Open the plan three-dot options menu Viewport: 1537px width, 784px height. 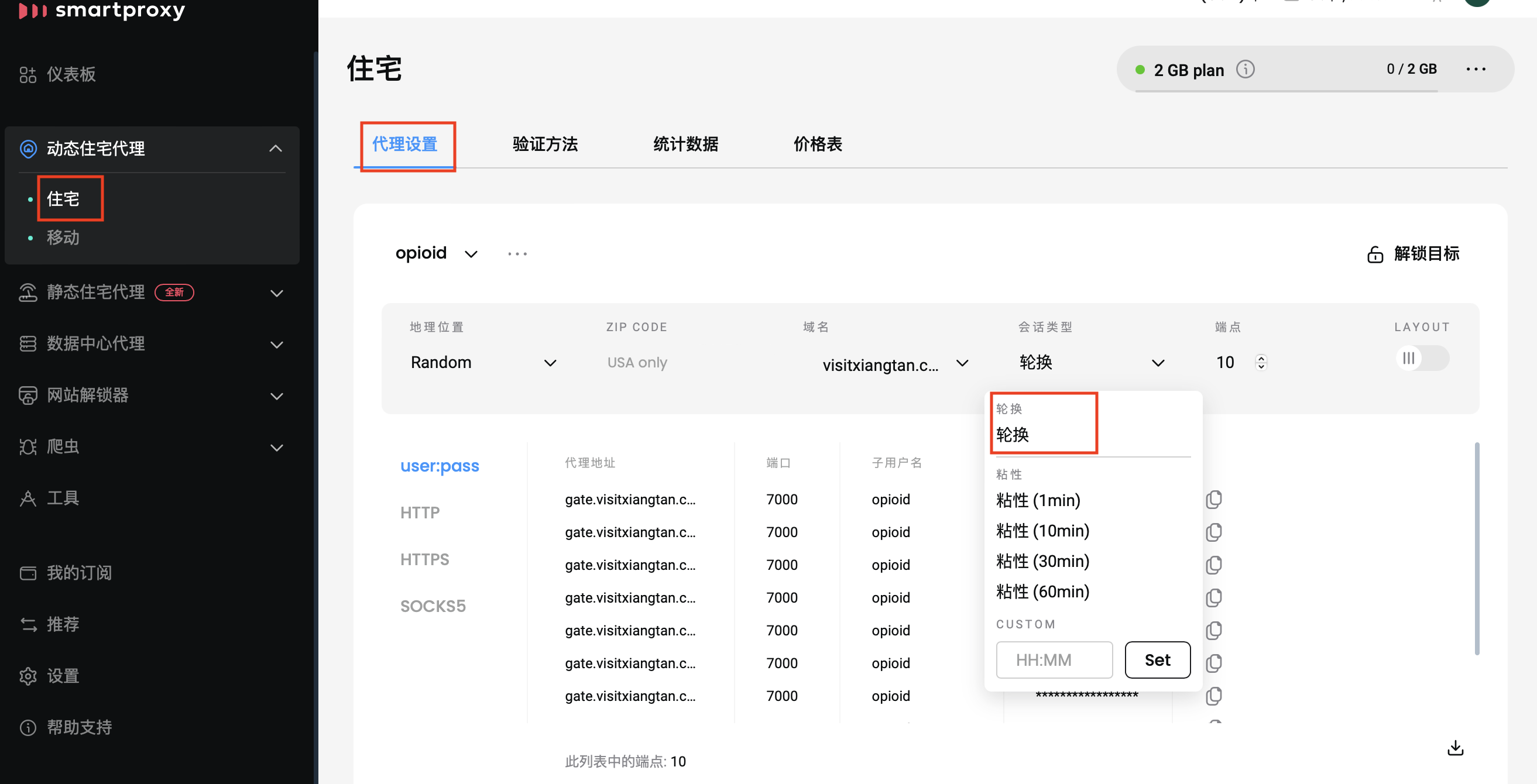(1476, 69)
